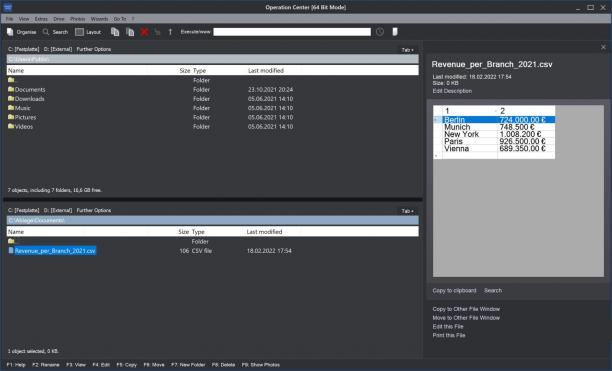Open the Tab dropdown in lower pane
This screenshot has height=371, width=612.
click(x=407, y=211)
